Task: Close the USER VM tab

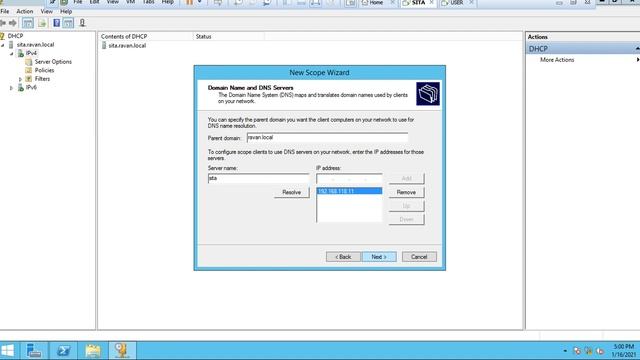Action: pos(471,2)
